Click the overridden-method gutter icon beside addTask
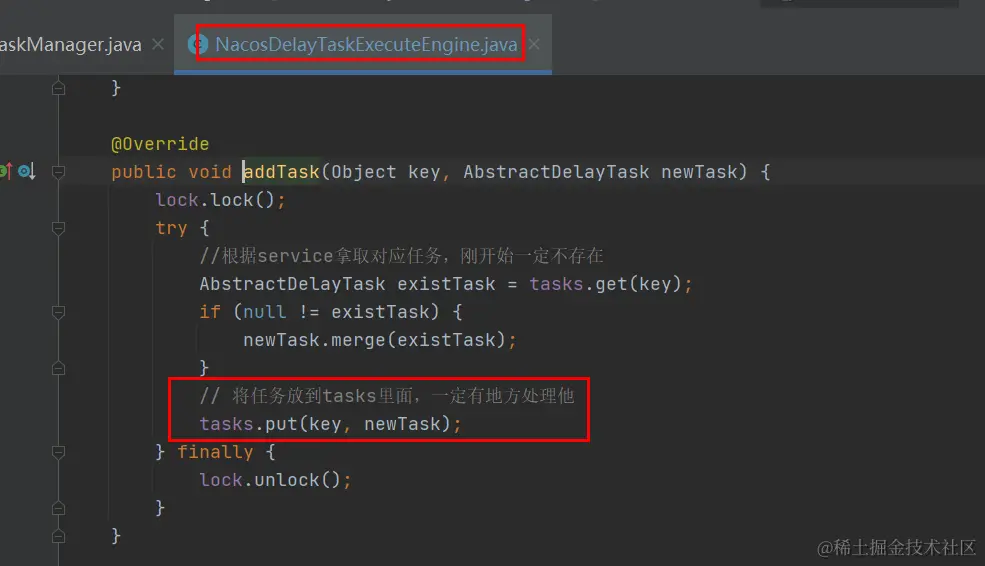Viewport: 985px width, 566px height. 27,171
